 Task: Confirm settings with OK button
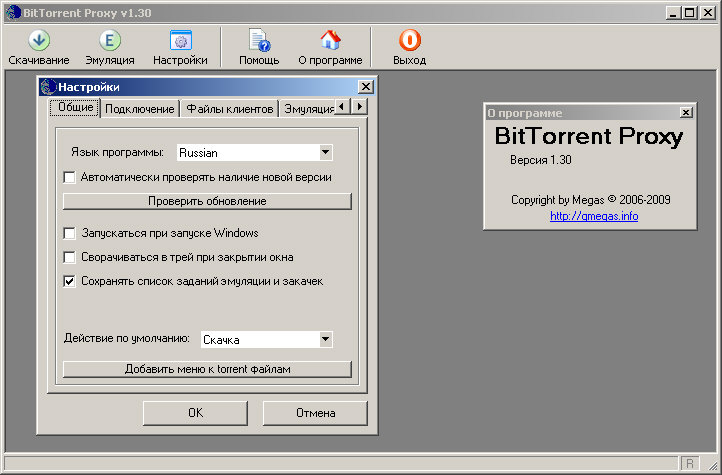195,413
